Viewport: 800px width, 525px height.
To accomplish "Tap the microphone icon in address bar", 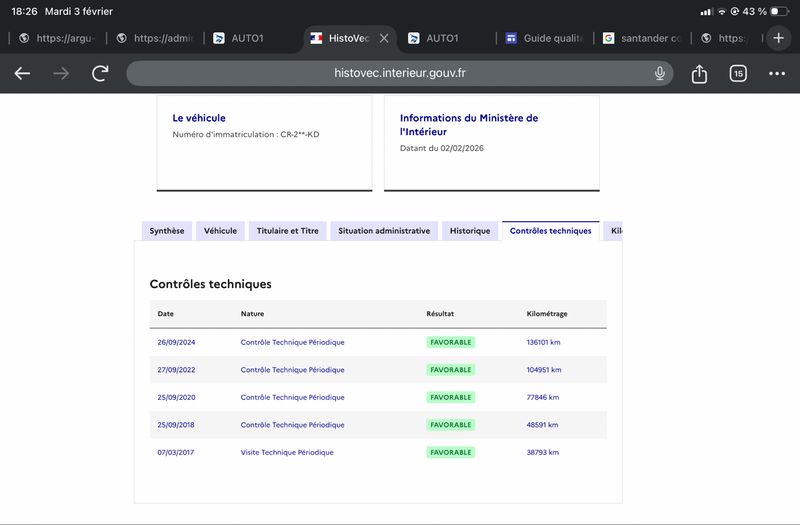I will [x=660, y=74].
